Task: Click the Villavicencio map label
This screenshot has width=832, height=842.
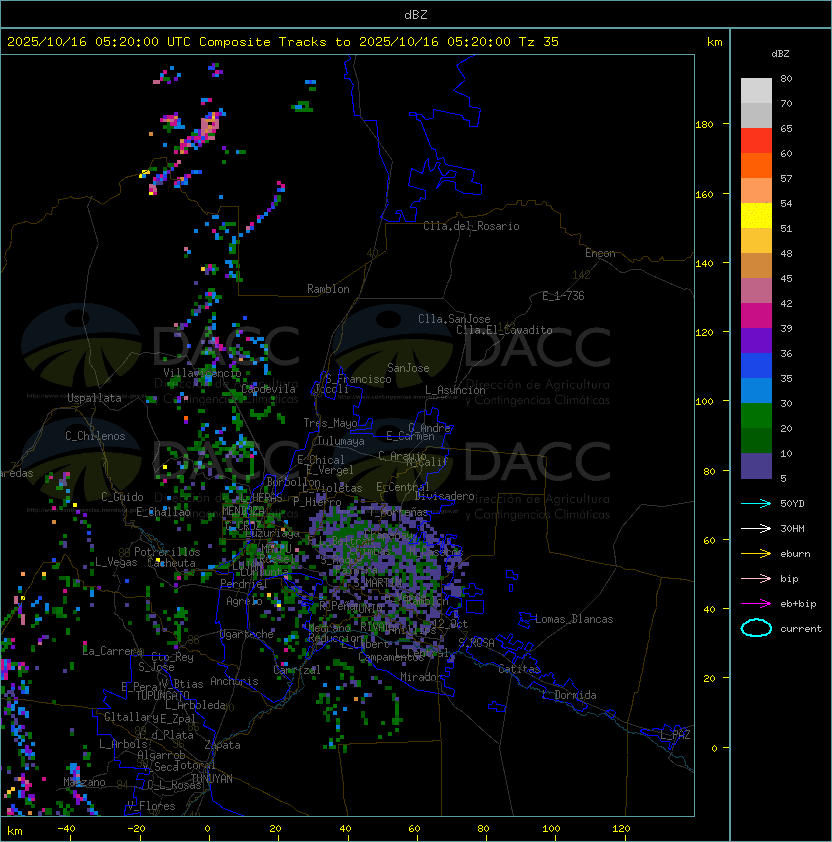Action: pos(202,373)
